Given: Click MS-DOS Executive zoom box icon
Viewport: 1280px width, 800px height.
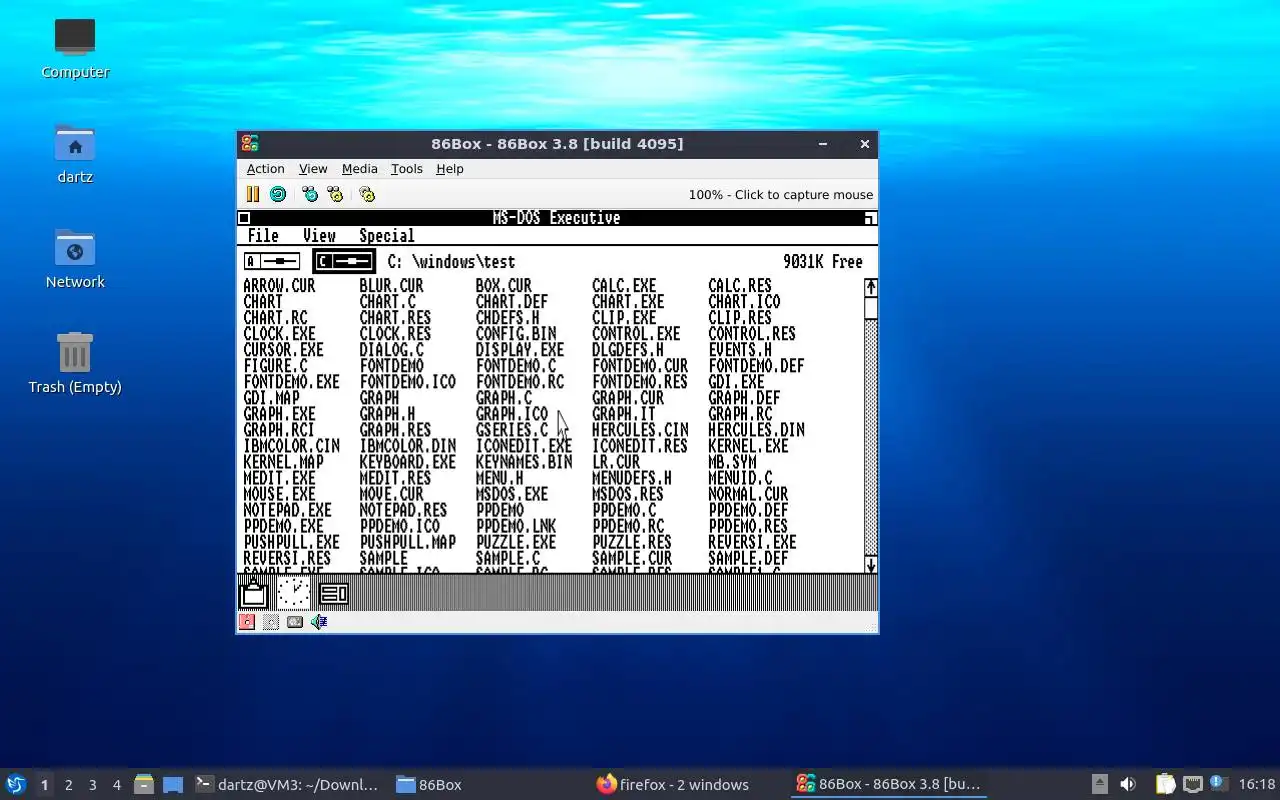Looking at the screenshot, I should click(x=870, y=218).
